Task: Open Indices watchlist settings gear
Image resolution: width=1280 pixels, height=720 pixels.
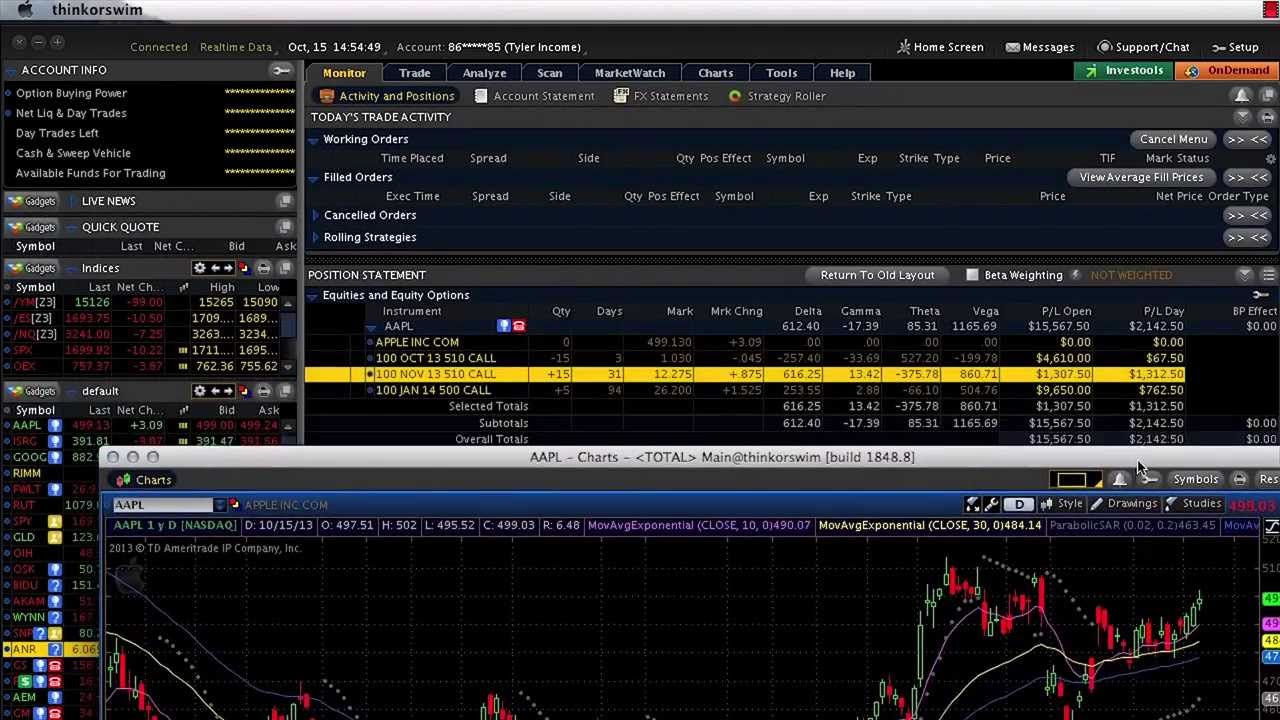Action: [x=200, y=268]
